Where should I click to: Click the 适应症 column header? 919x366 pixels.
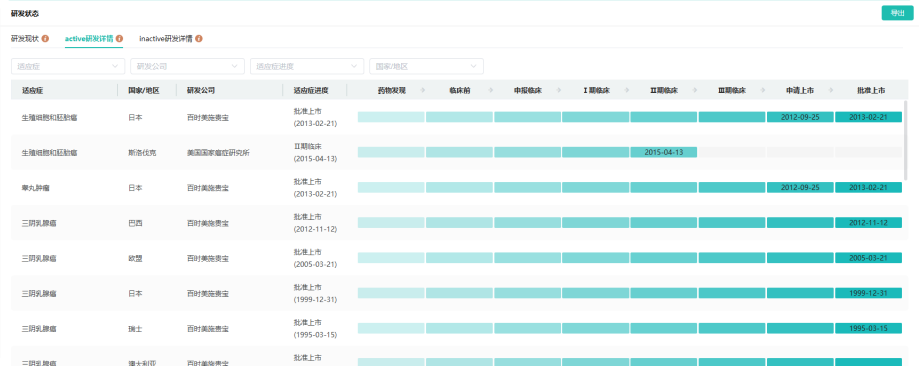click(33, 91)
